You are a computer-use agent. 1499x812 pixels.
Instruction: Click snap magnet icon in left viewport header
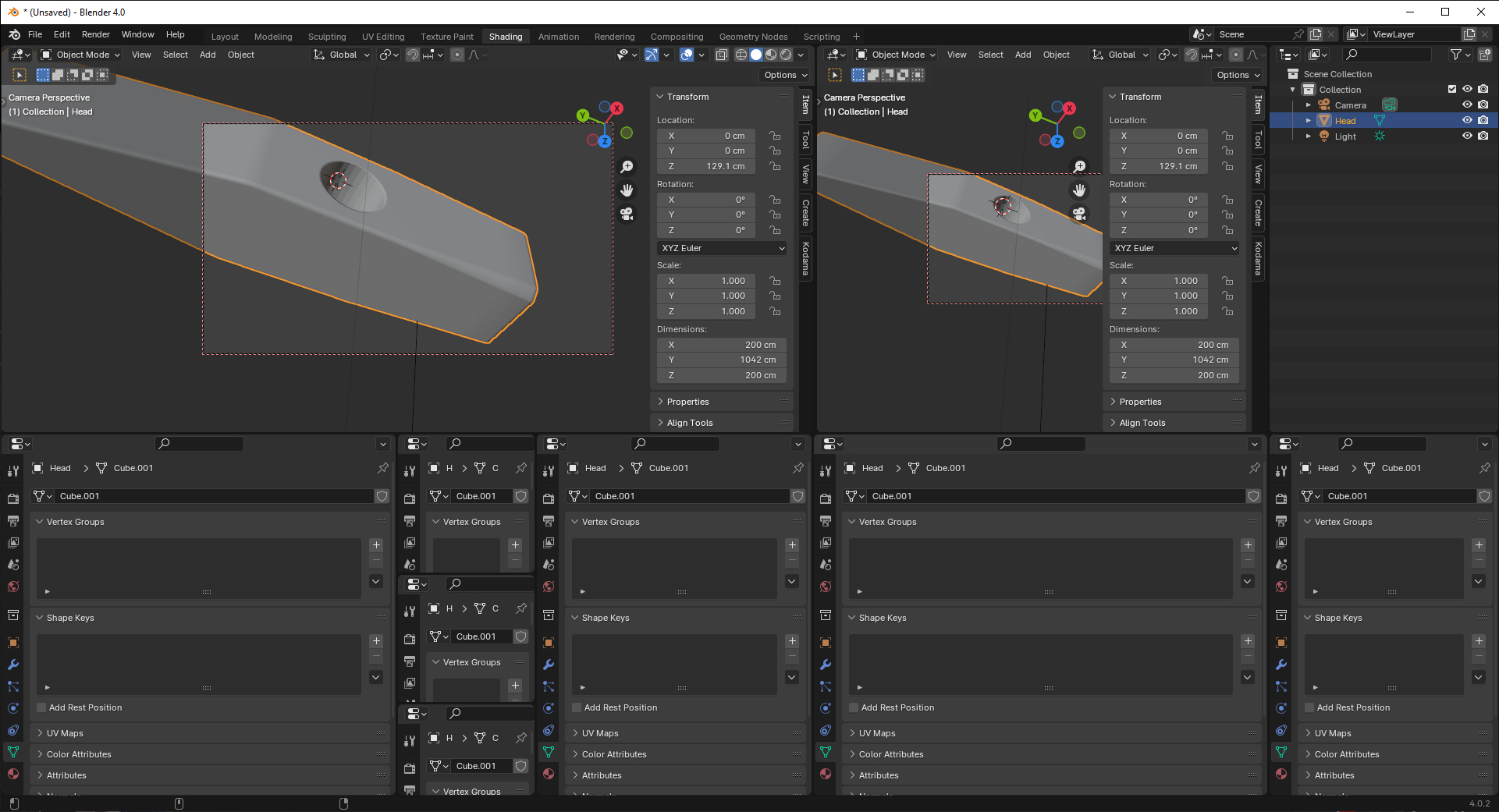412,55
